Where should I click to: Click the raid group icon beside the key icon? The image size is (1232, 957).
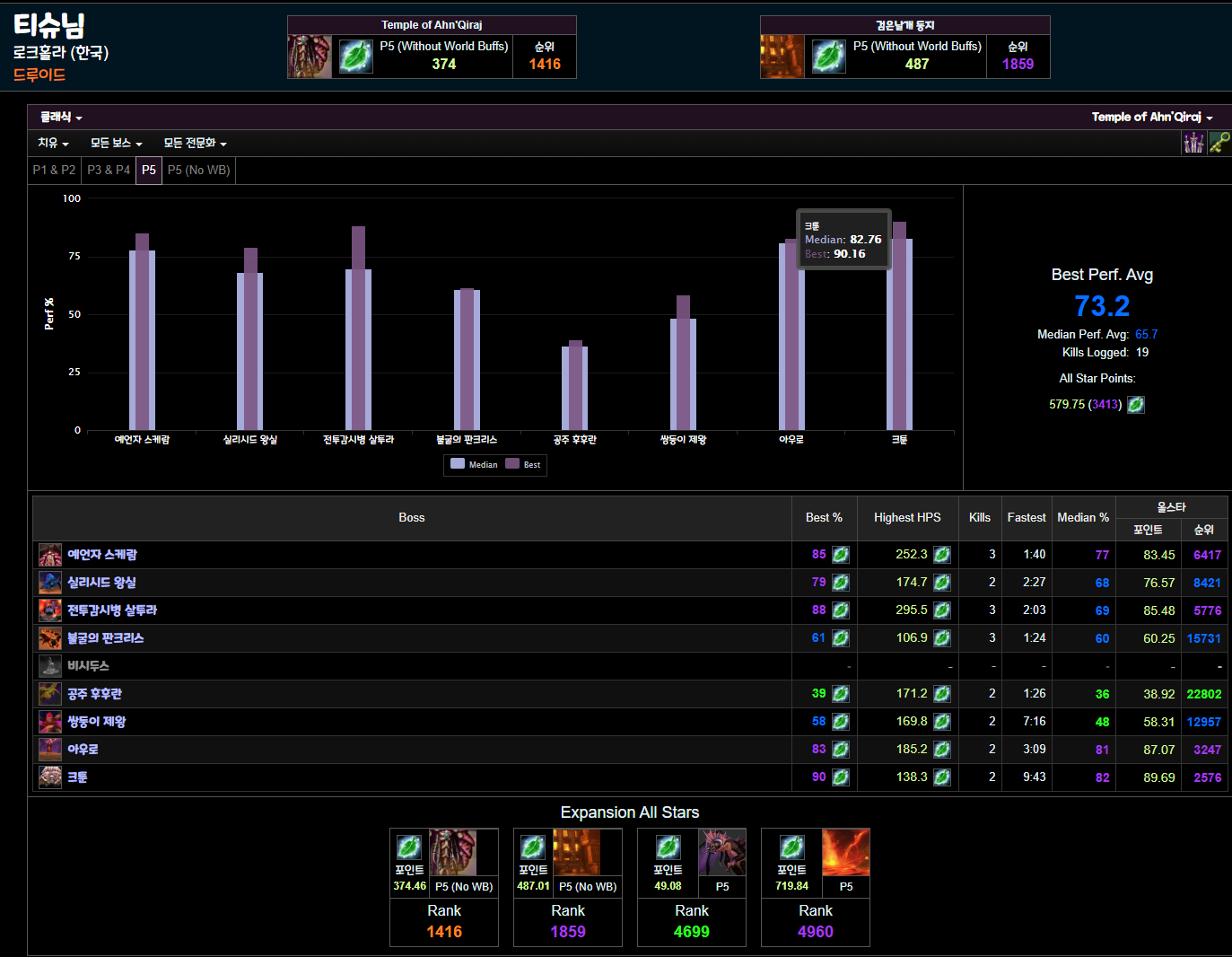click(x=1193, y=142)
